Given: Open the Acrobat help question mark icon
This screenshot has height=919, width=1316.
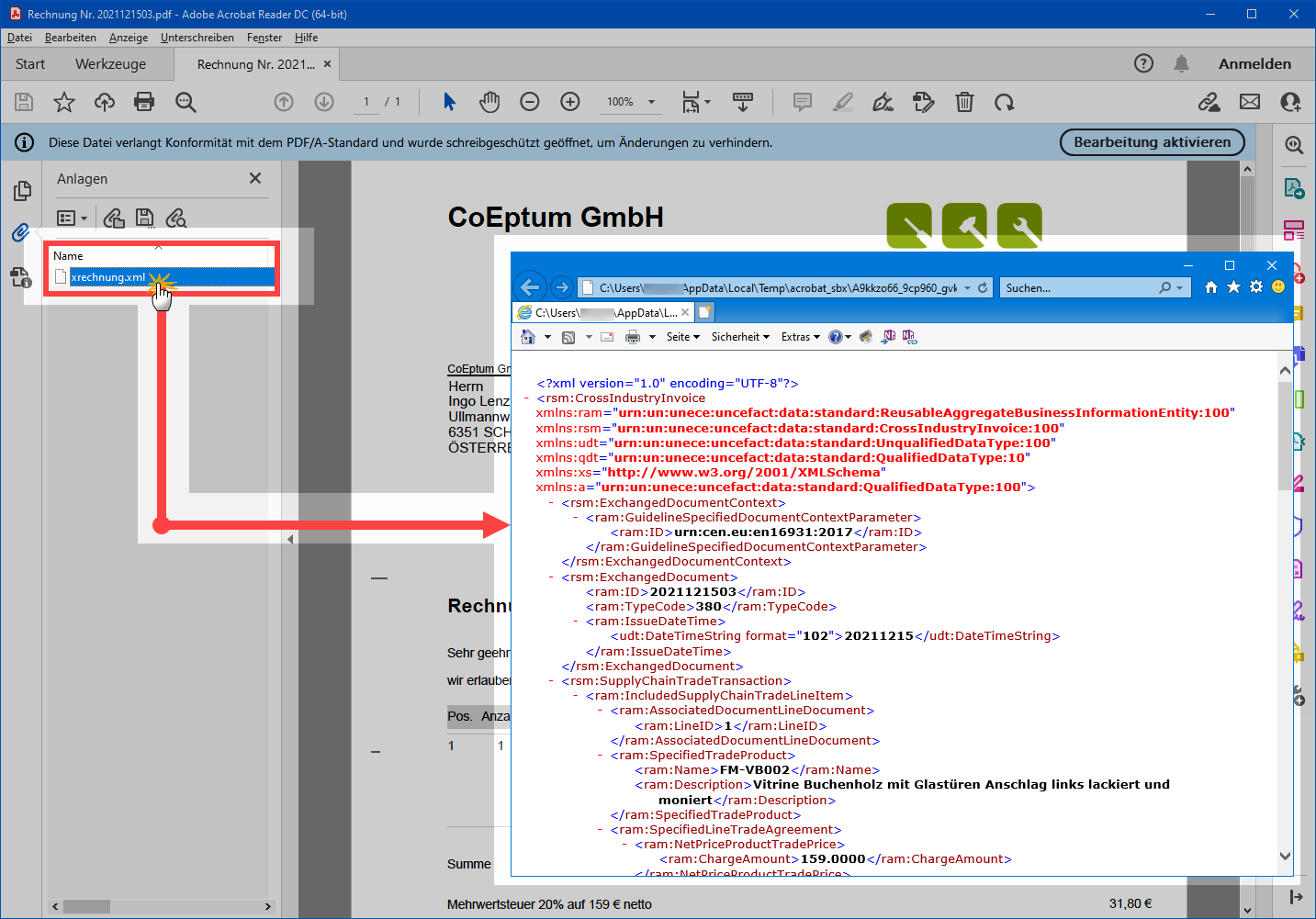Looking at the screenshot, I should pyautogui.click(x=1143, y=63).
